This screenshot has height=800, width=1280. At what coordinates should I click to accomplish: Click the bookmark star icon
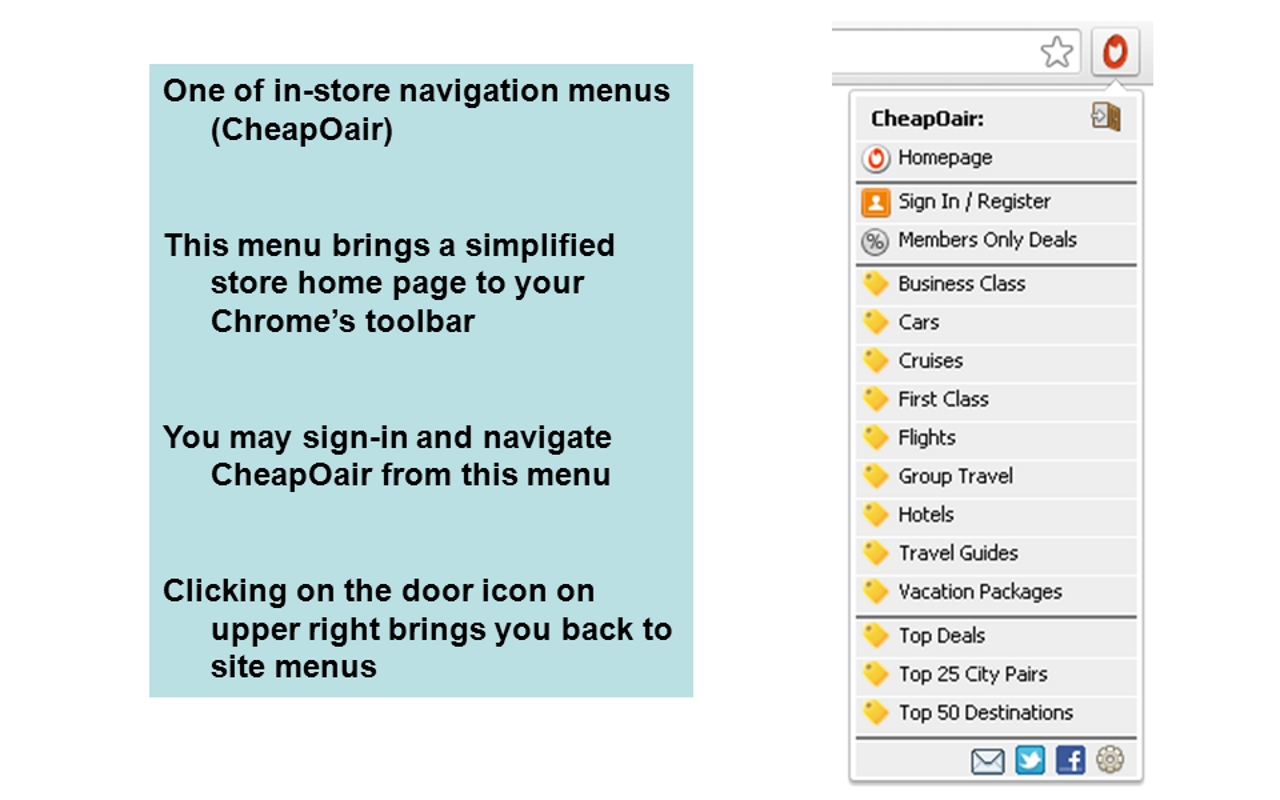(x=1056, y=52)
